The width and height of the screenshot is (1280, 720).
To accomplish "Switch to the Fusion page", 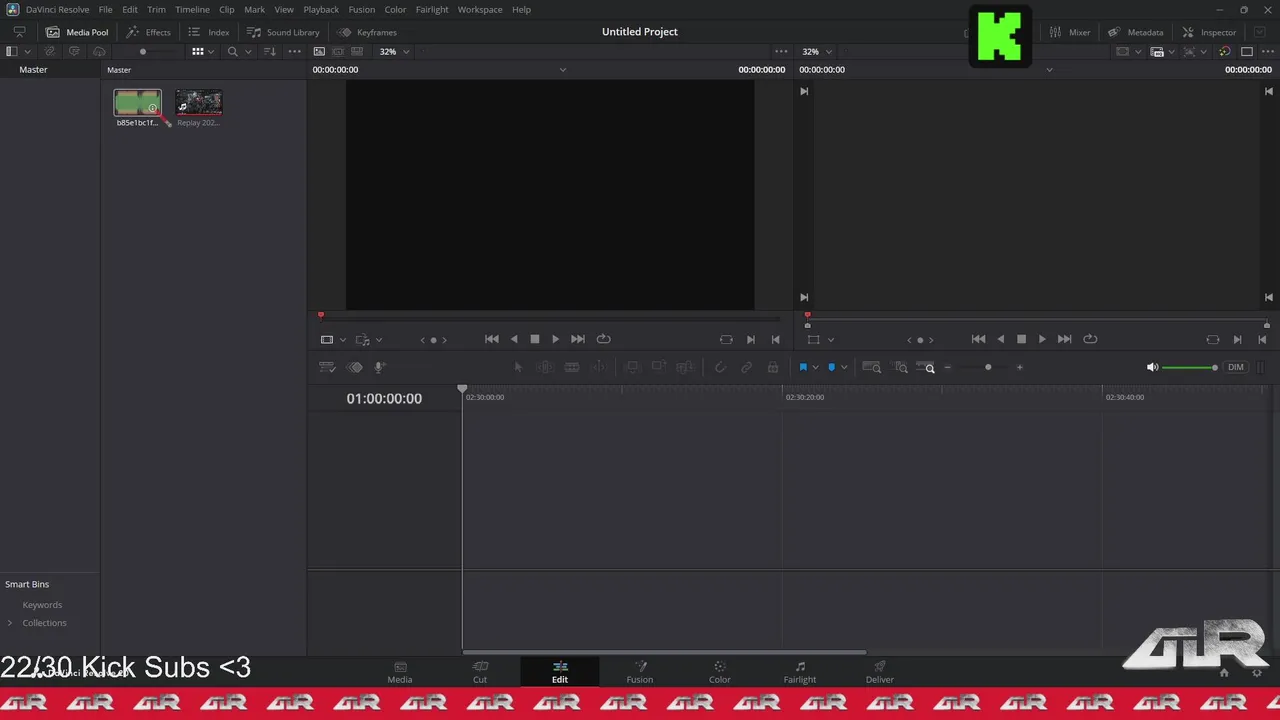I will (640, 672).
